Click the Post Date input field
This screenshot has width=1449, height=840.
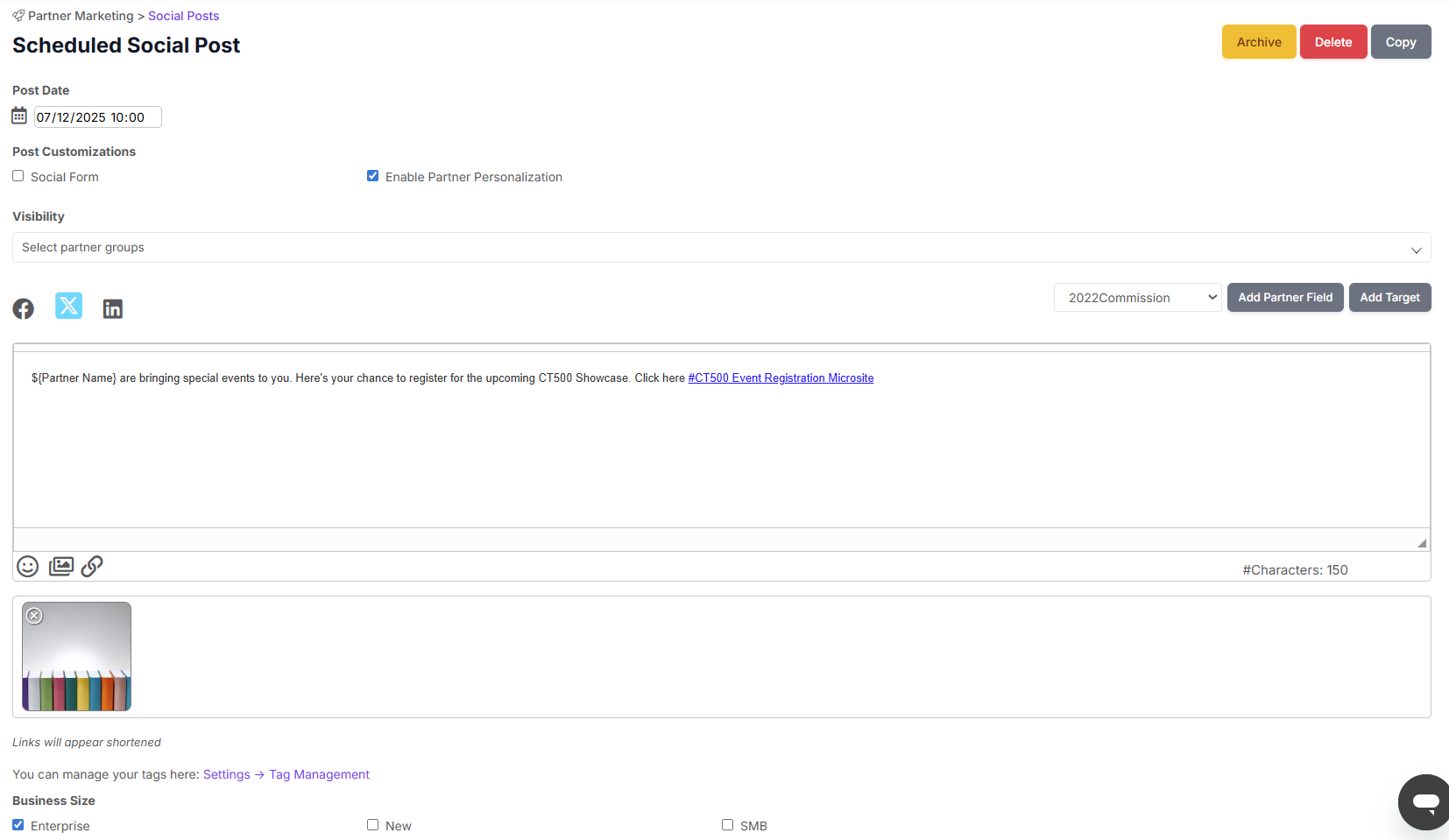pyautogui.click(x=97, y=117)
